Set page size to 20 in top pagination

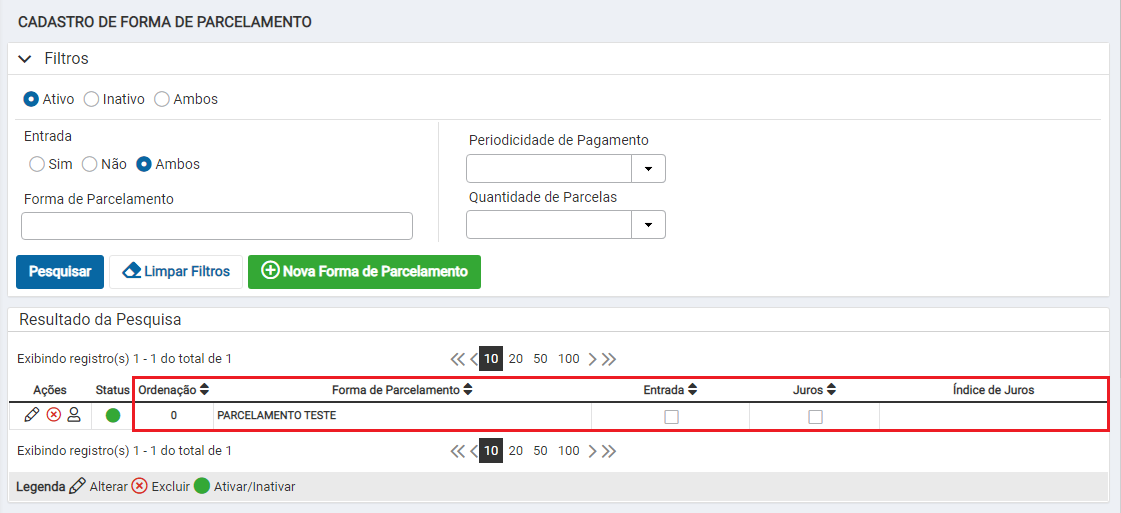click(516, 359)
